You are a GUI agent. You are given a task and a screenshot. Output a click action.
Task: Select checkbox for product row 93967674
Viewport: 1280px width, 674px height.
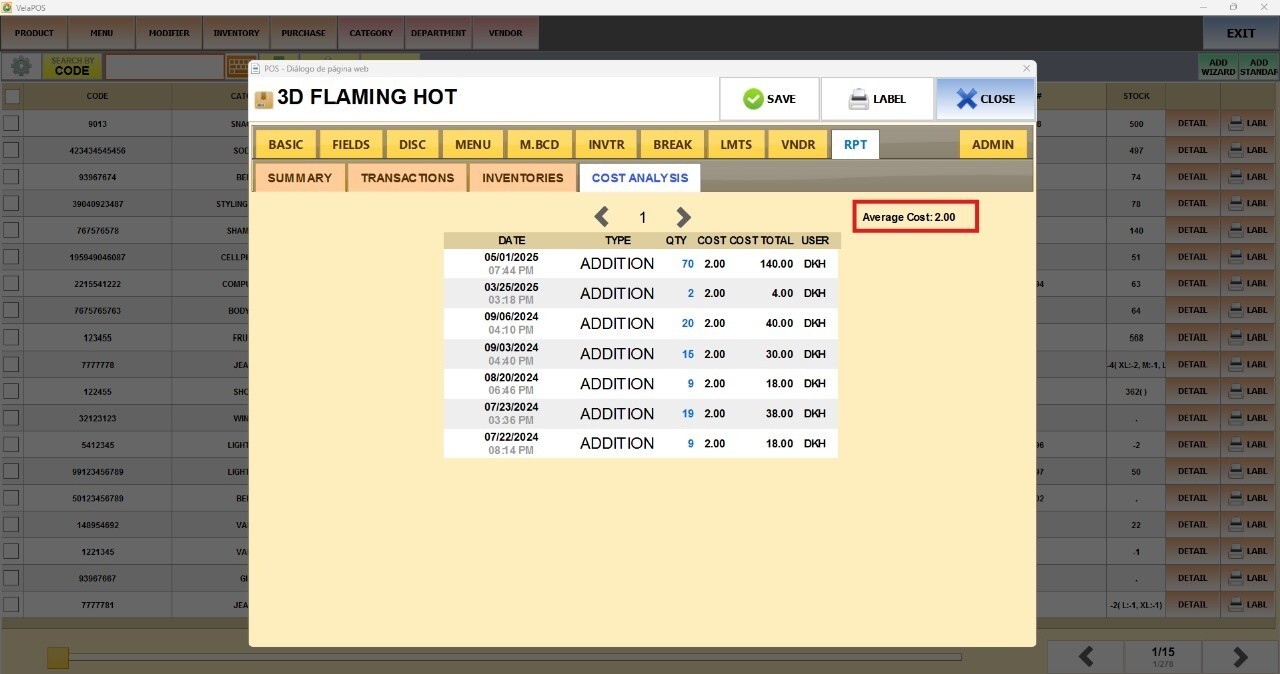(x=12, y=177)
